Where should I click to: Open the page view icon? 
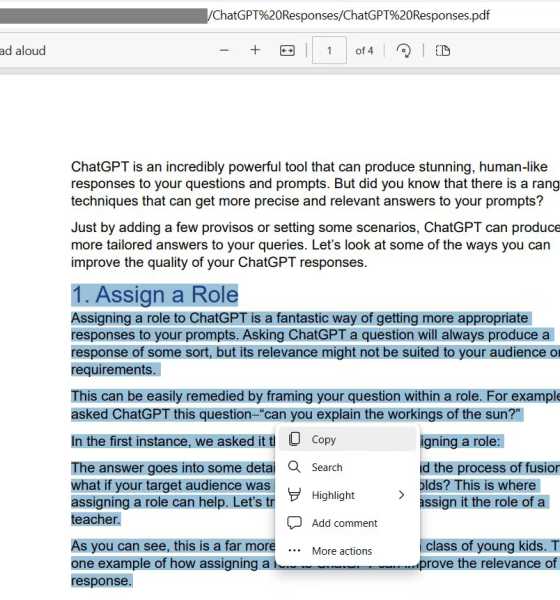point(443,51)
